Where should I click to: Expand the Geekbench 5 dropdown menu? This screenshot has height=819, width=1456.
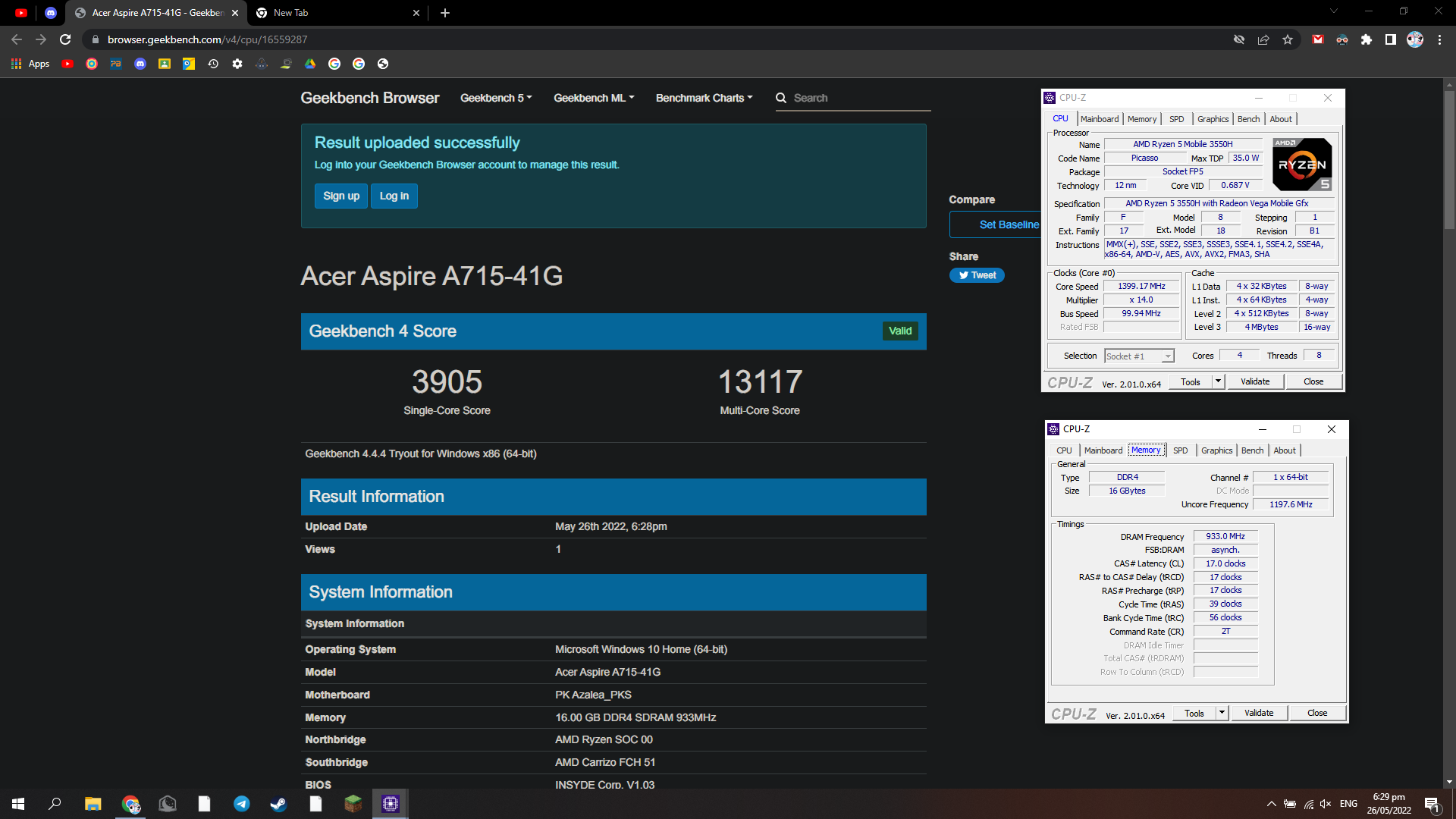(496, 98)
